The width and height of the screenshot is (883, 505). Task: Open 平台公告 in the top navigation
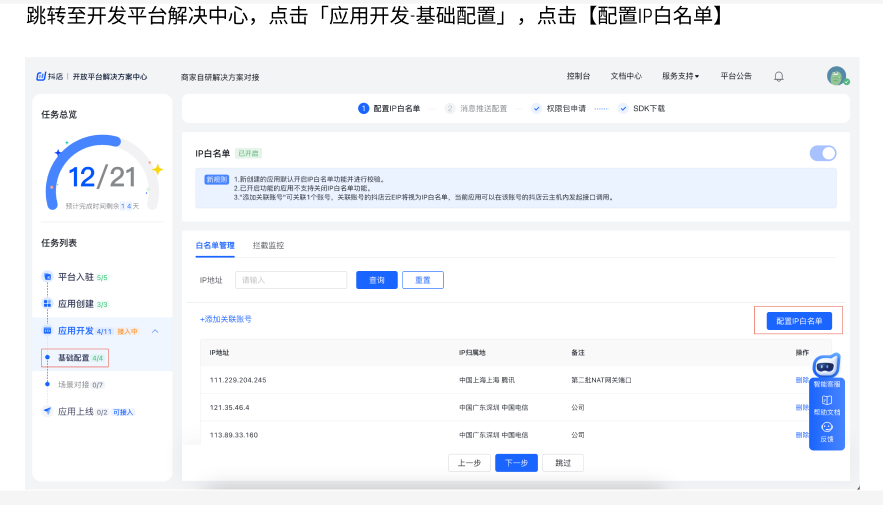(x=736, y=76)
